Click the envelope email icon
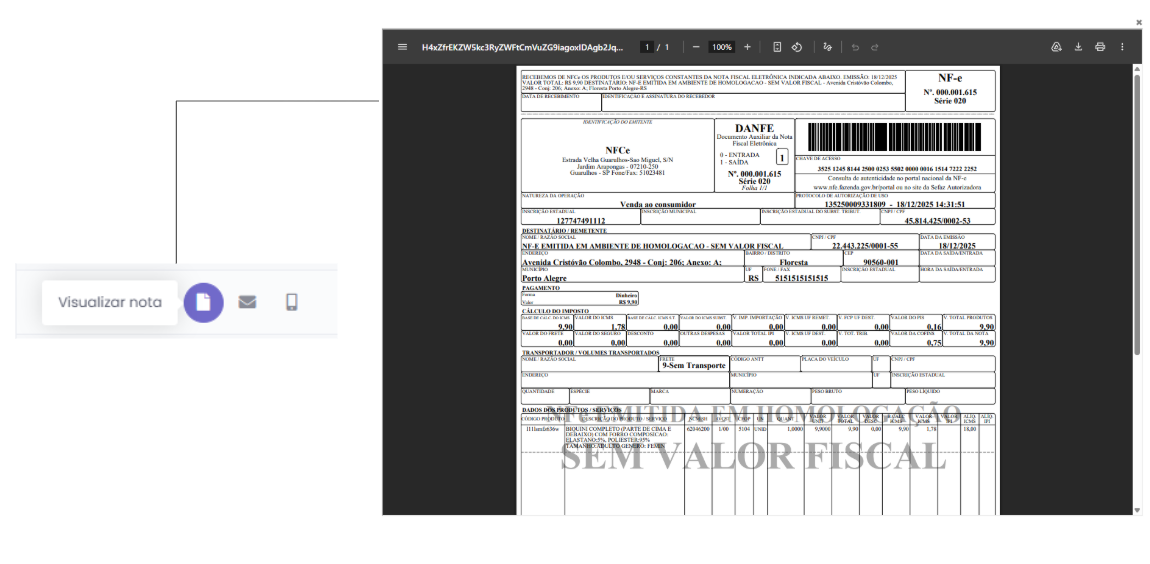Screen dimensions: 1150x564 (247, 302)
